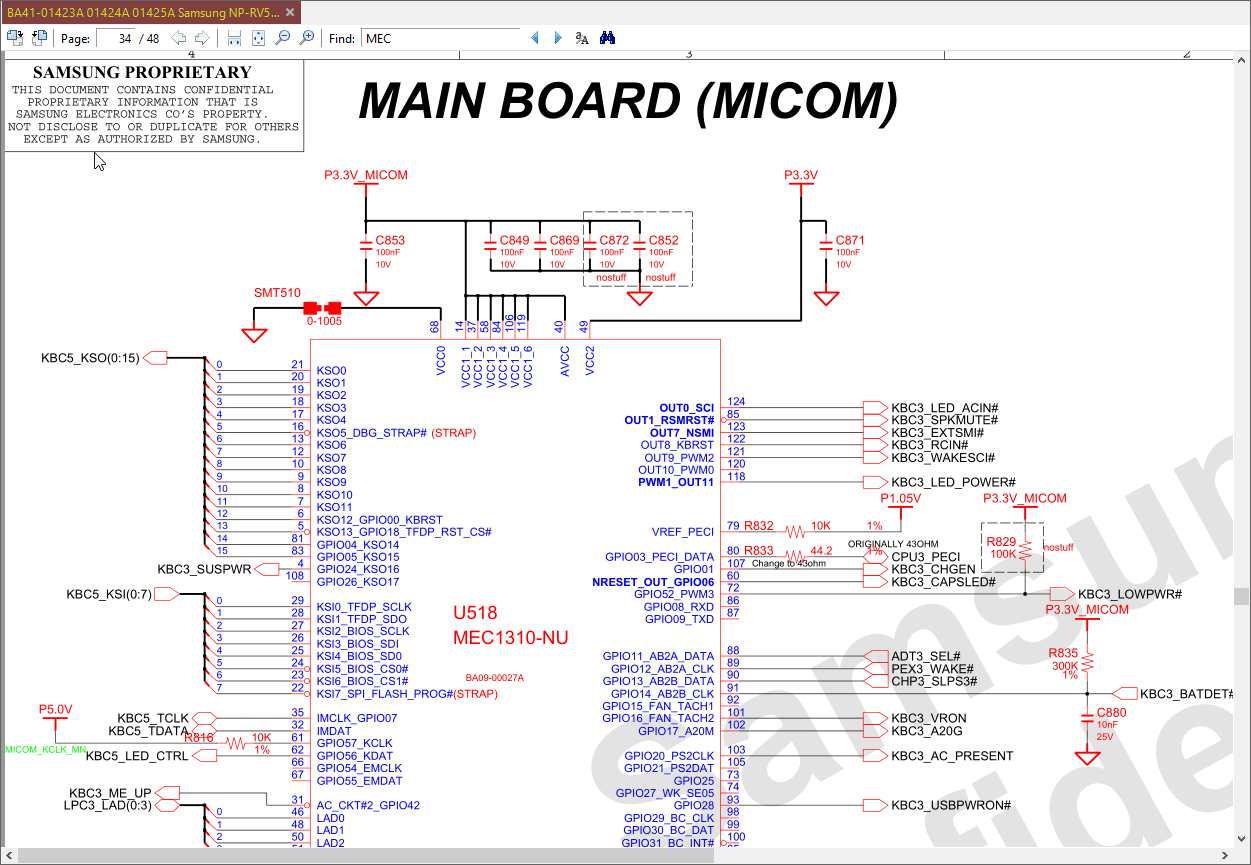This screenshot has height=865, width=1251.
Task: Click the horizontal scrollbar left arrow
Action: pos(9,856)
